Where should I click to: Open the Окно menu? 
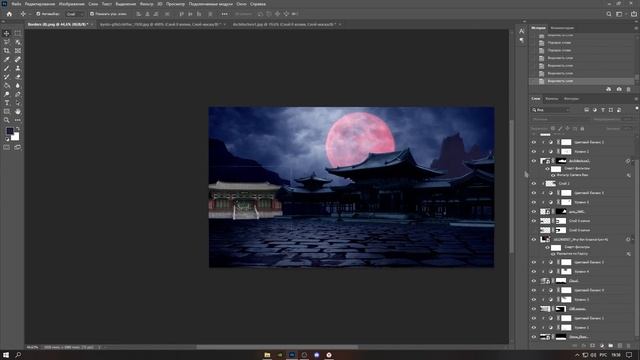(x=242, y=4)
